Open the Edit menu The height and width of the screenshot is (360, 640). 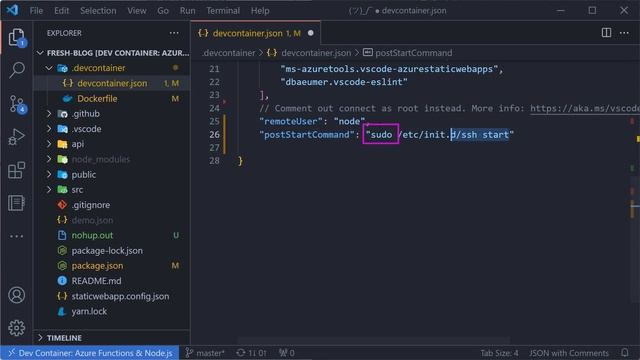point(61,11)
